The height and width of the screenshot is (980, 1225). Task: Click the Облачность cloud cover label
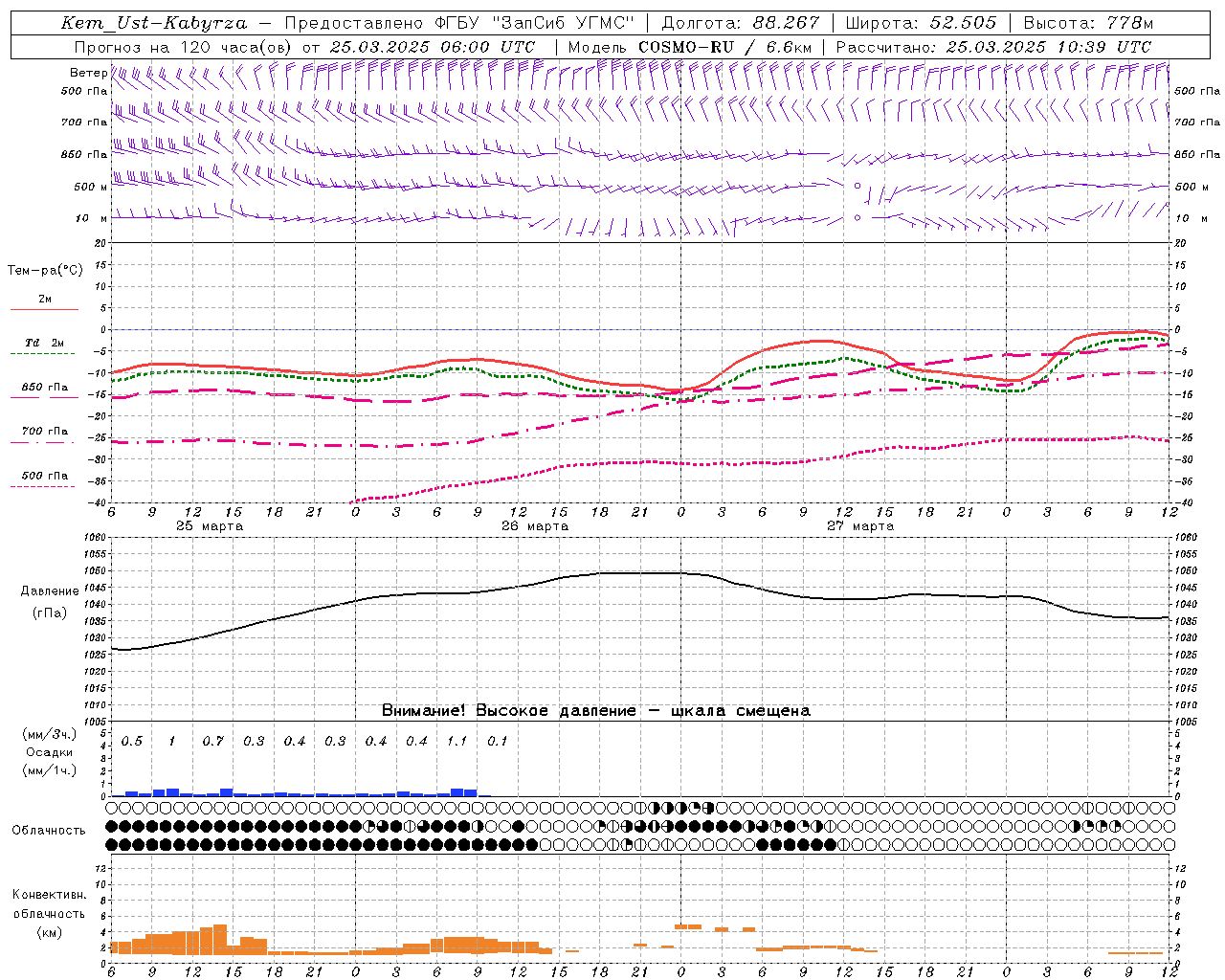(x=49, y=831)
